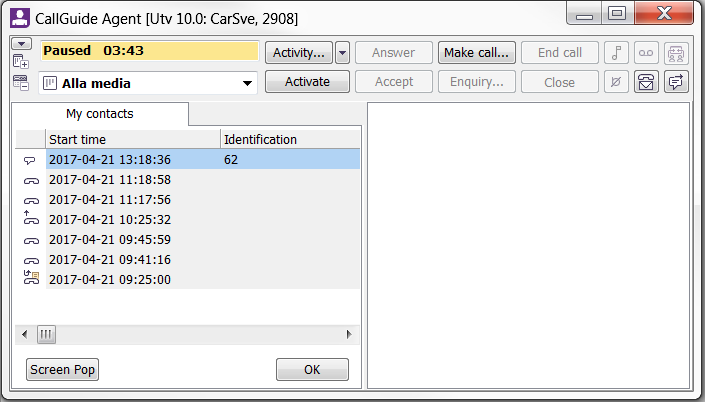705x402 pixels.
Task: Click the remove window icon with minus
Action: click(21, 83)
